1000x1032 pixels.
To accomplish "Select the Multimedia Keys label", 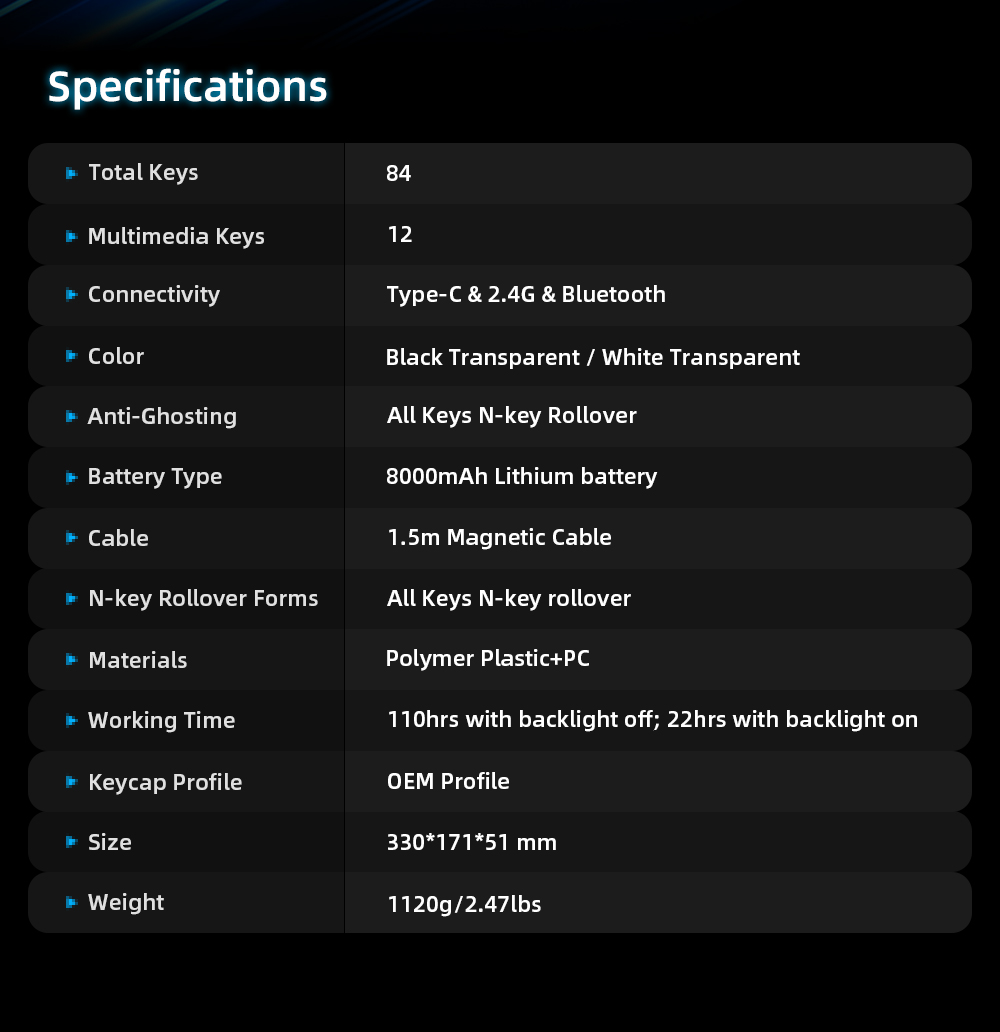I will click(x=176, y=236).
